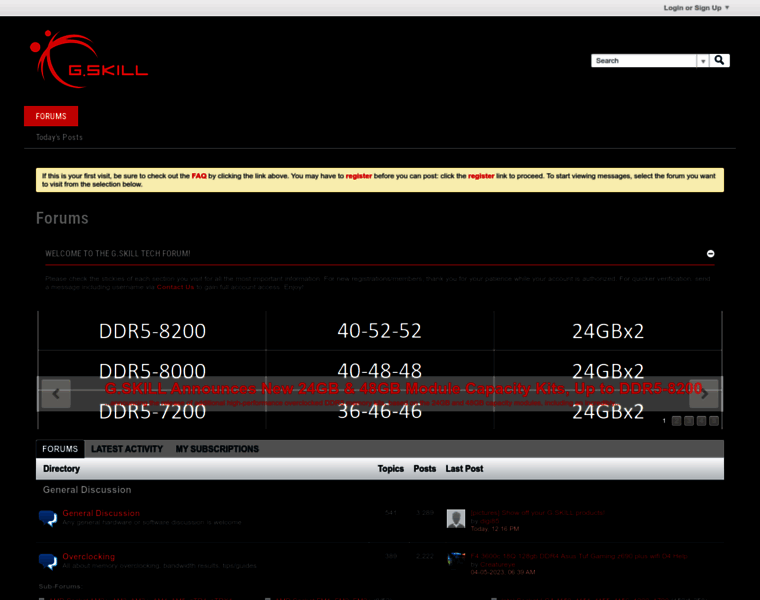The image size is (760, 600).
Task: Open Today's Posts link
Action: pyautogui.click(x=59, y=137)
